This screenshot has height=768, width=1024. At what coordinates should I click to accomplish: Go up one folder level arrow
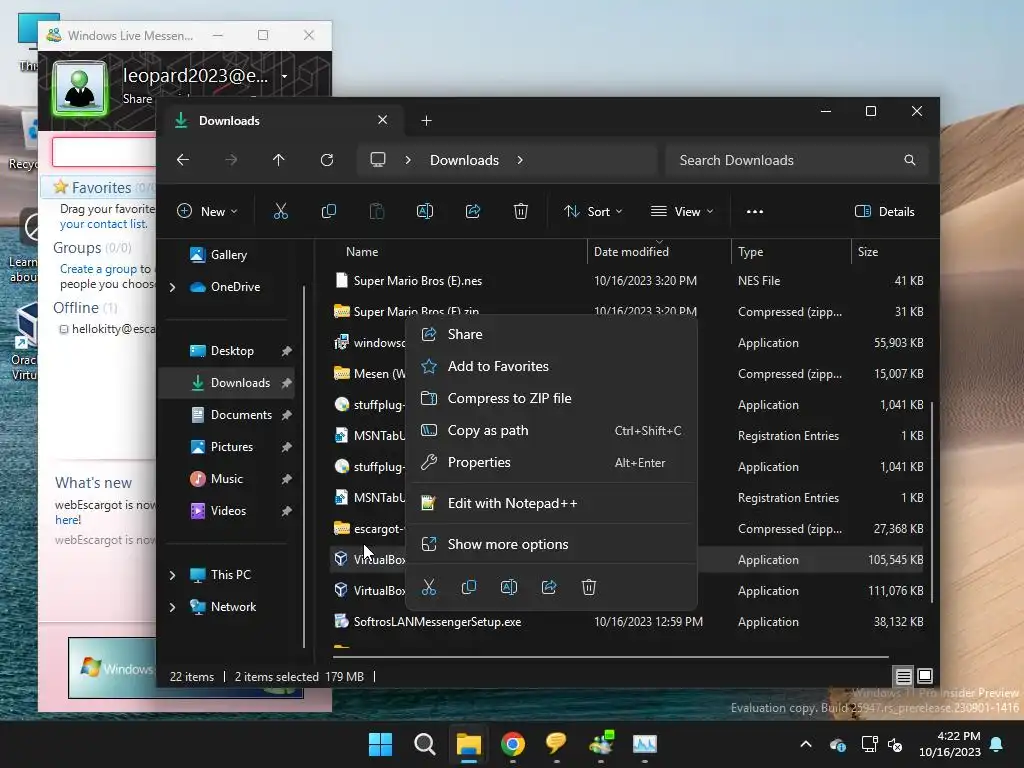[x=279, y=160]
